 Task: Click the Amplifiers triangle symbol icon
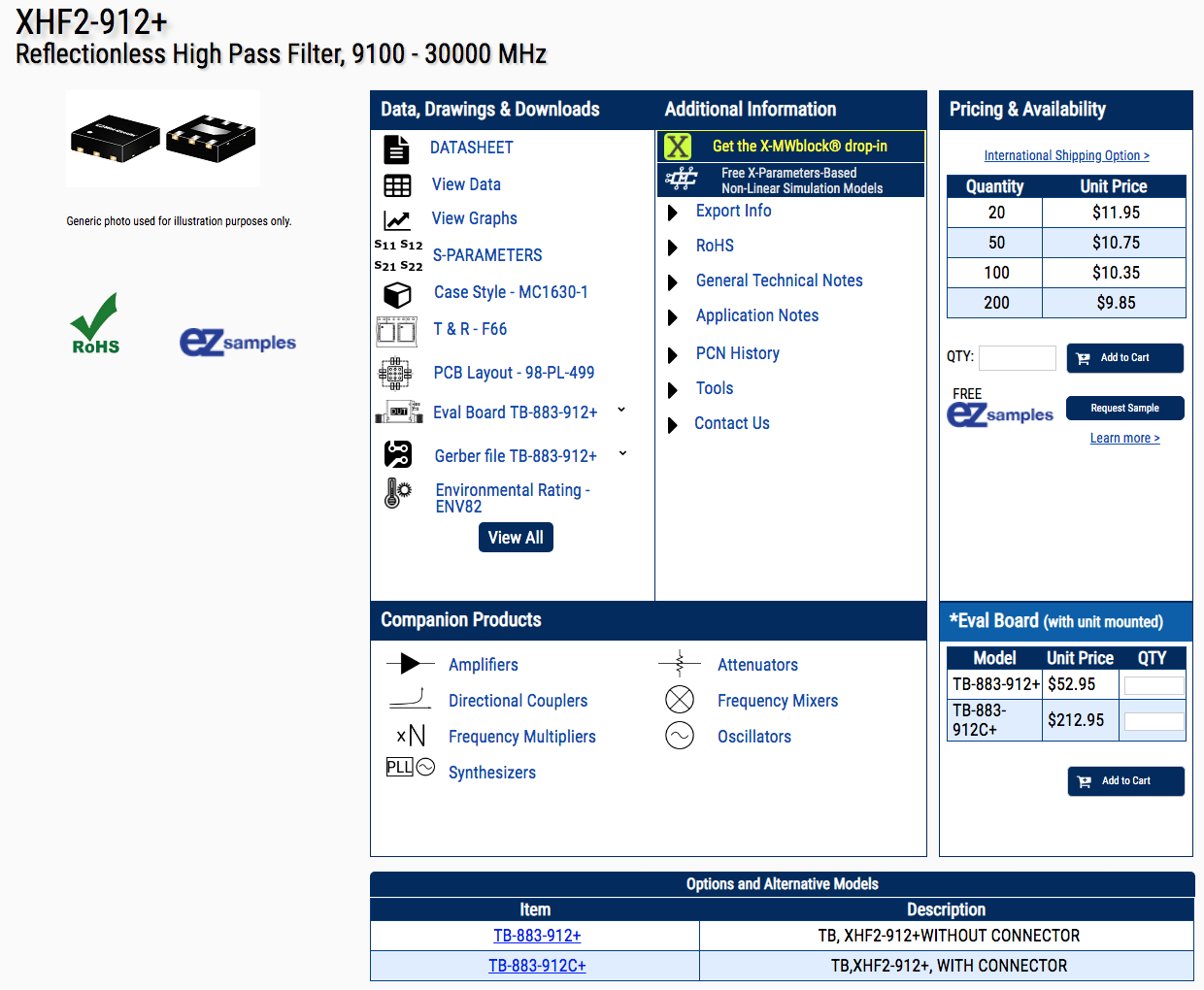point(410,664)
